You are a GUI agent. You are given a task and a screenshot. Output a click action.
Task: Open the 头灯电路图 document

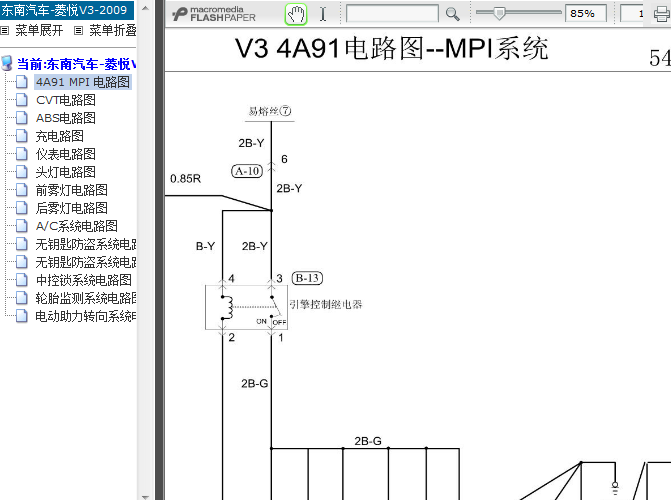click(65, 172)
